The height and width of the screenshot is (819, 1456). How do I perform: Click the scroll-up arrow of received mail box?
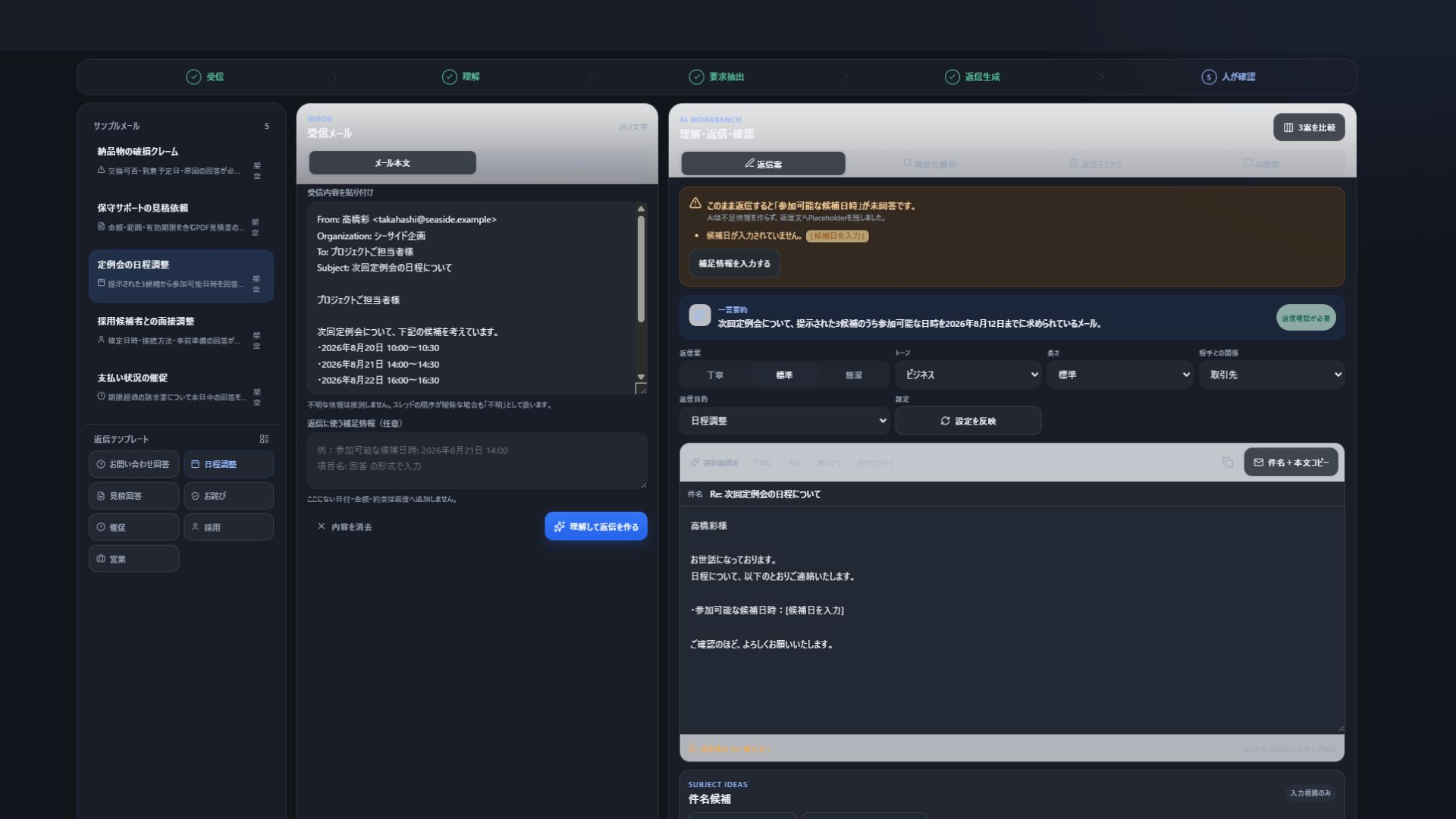click(x=641, y=209)
